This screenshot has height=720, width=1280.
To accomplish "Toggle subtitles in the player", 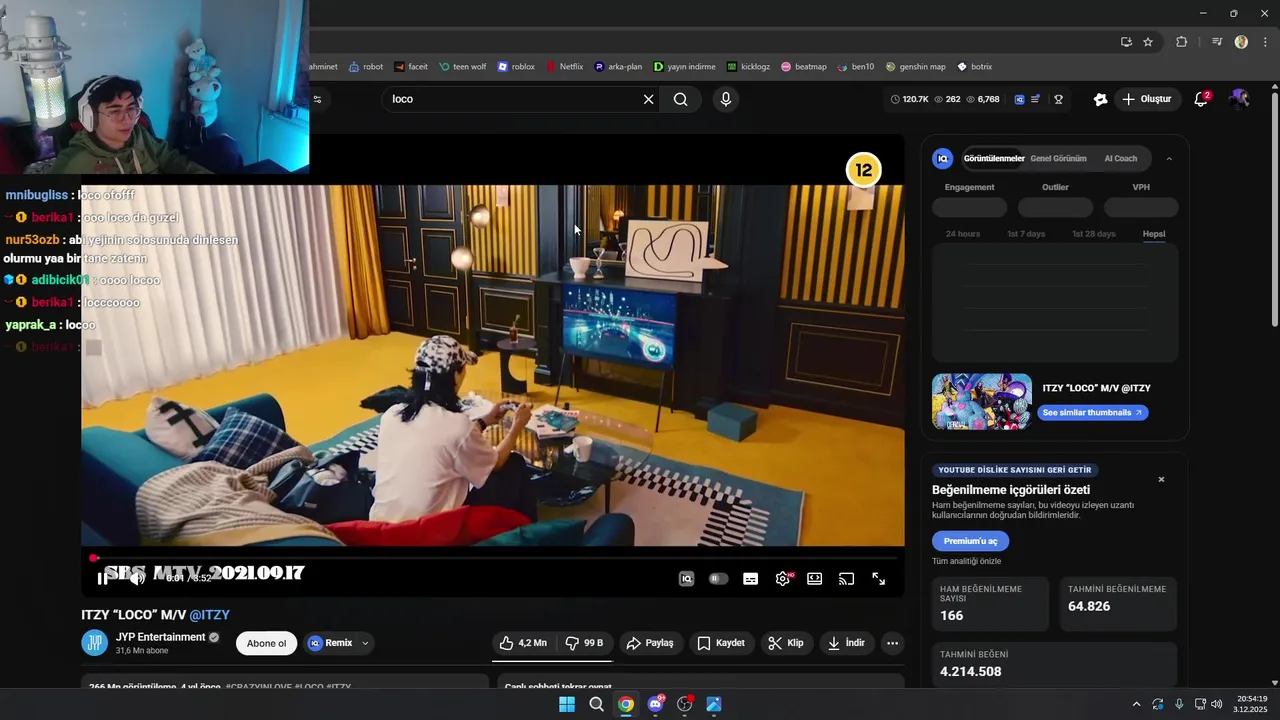I will coord(751,578).
